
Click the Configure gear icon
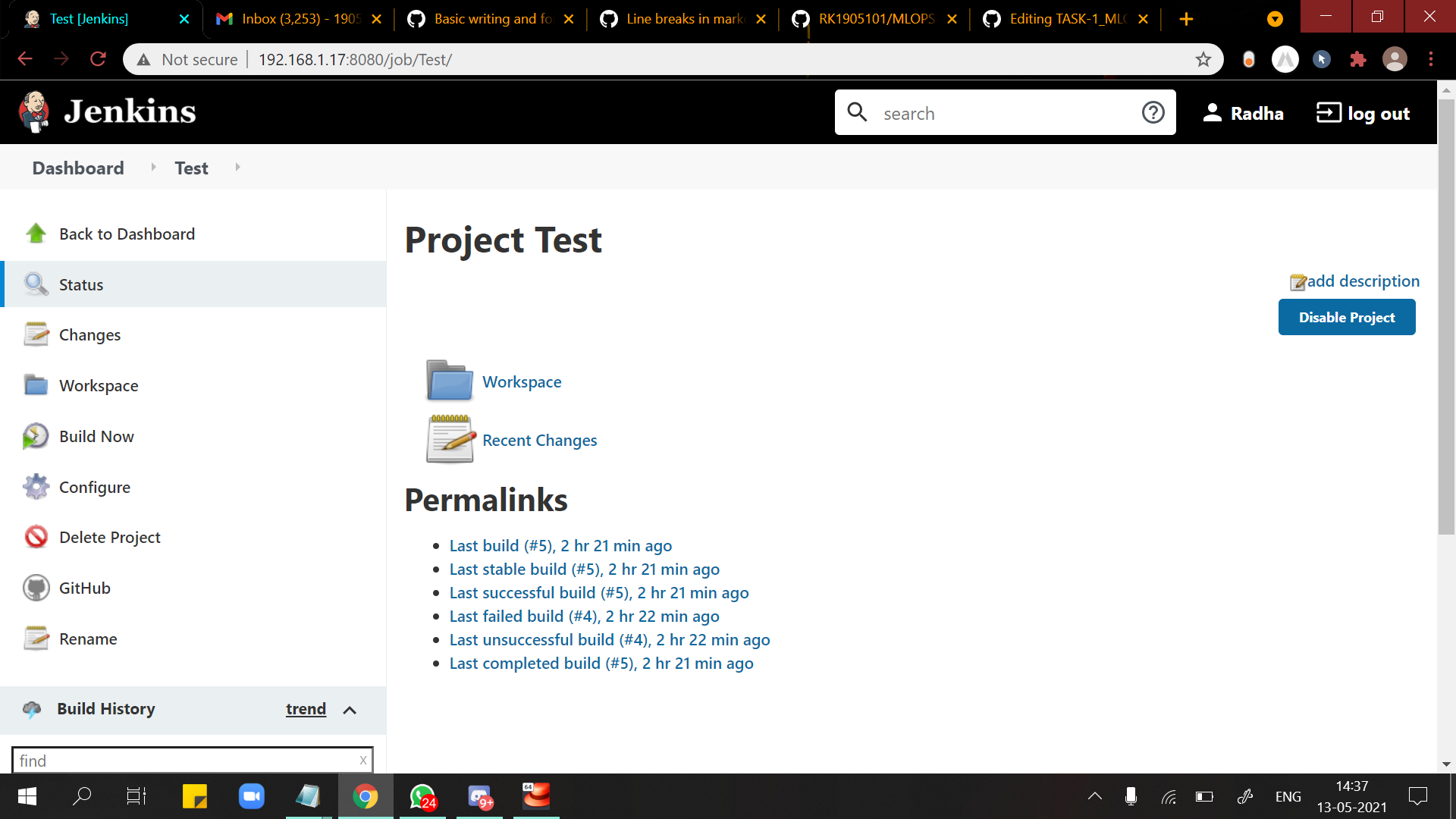click(x=36, y=487)
